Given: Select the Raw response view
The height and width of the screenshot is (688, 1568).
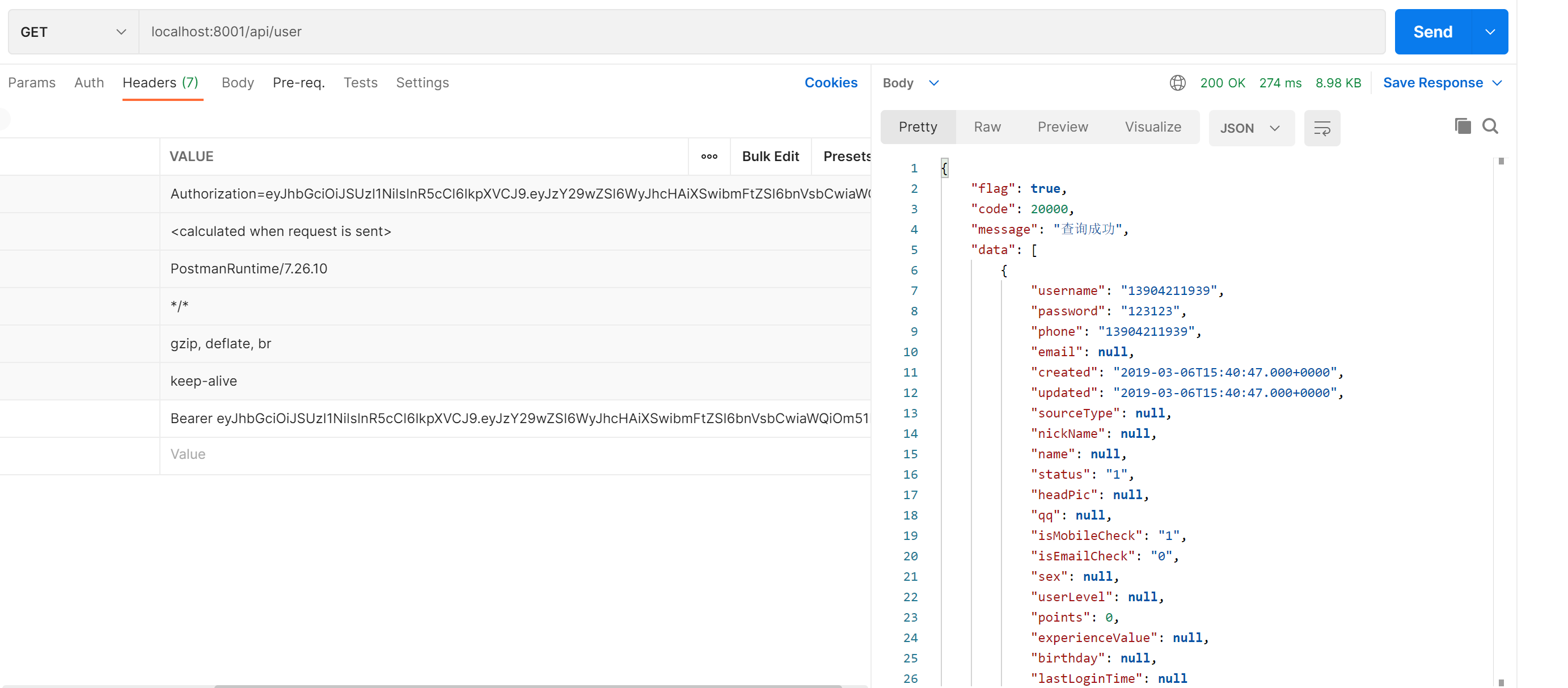Looking at the screenshot, I should [x=987, y=126].
